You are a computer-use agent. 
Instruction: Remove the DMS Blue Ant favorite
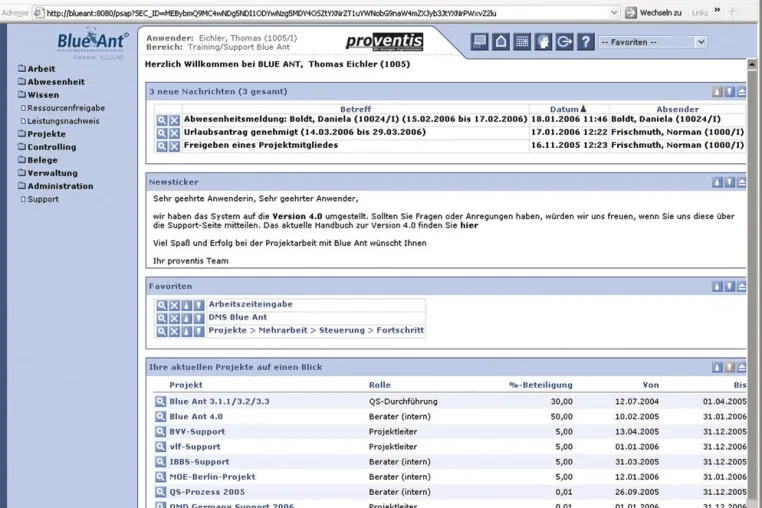pyautogui.click(x=174, y=318)
